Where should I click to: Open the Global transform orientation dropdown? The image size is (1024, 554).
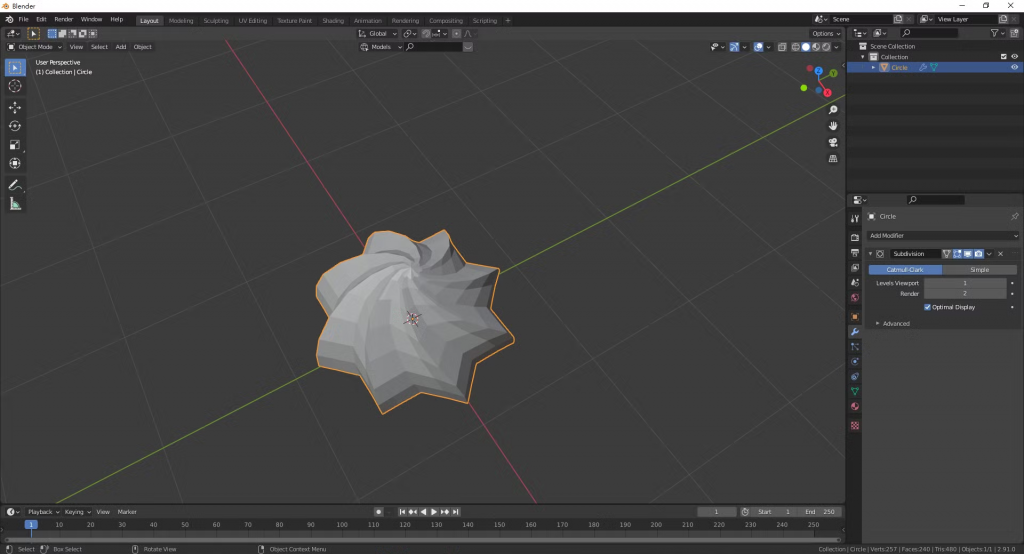pyautogui.click(x=377, y=33)
